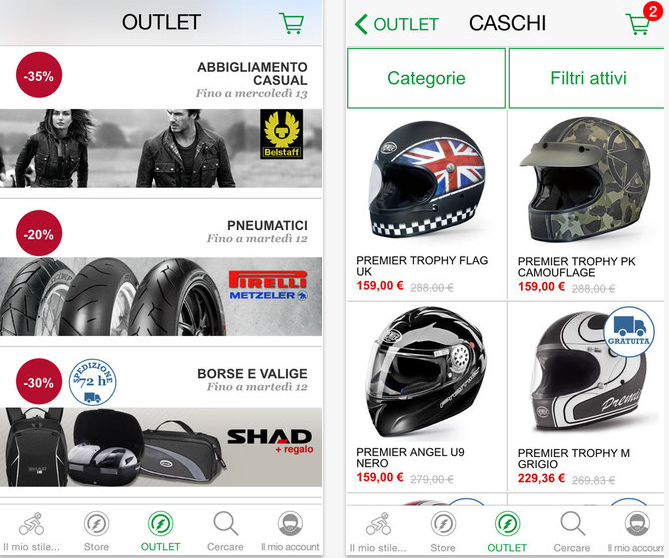Open Premier Angel U9 Nero product
Viewport: 669px width, 558px height.
click(x=427, y=397)
